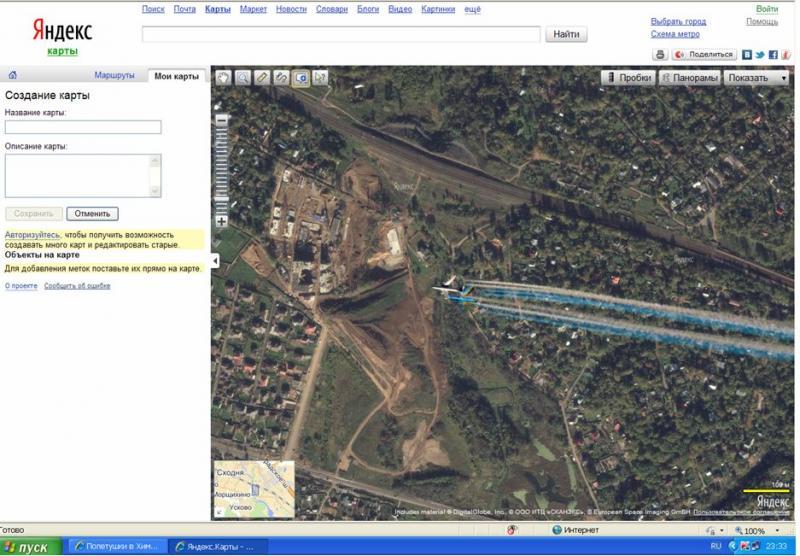The image size is (800, 556).
Task: Click the home icon in sidebar
Action: coord(13,76)
